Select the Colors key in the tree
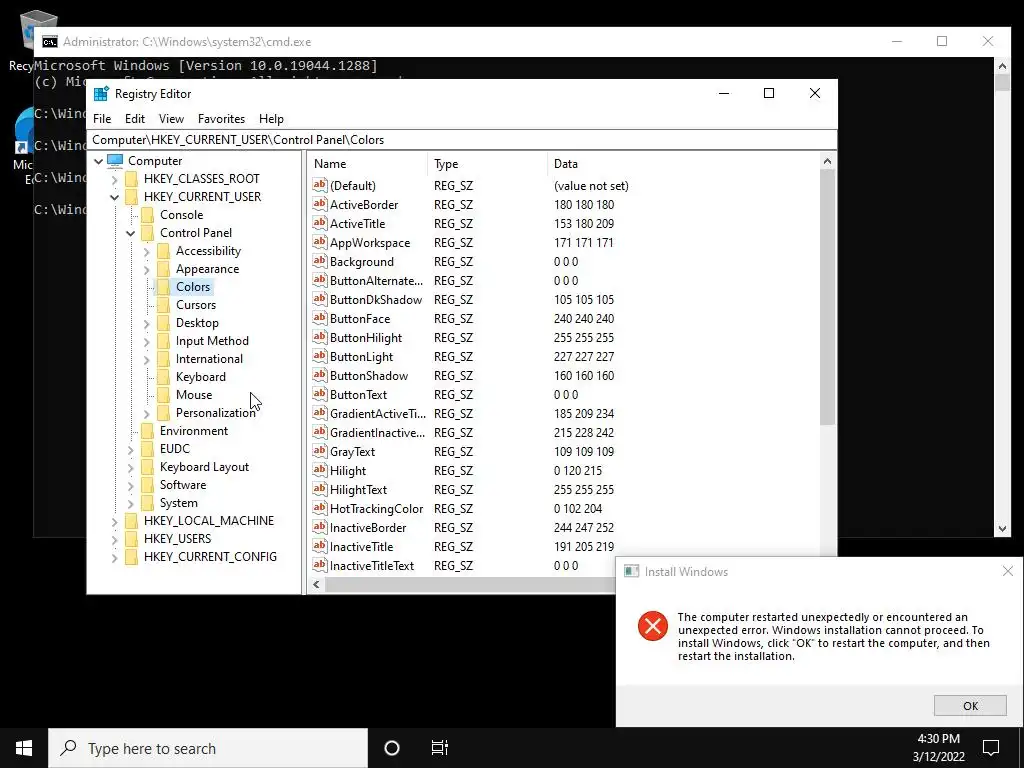The width and height of the screenshot is (1024, 768). click(x=193, y=287)
